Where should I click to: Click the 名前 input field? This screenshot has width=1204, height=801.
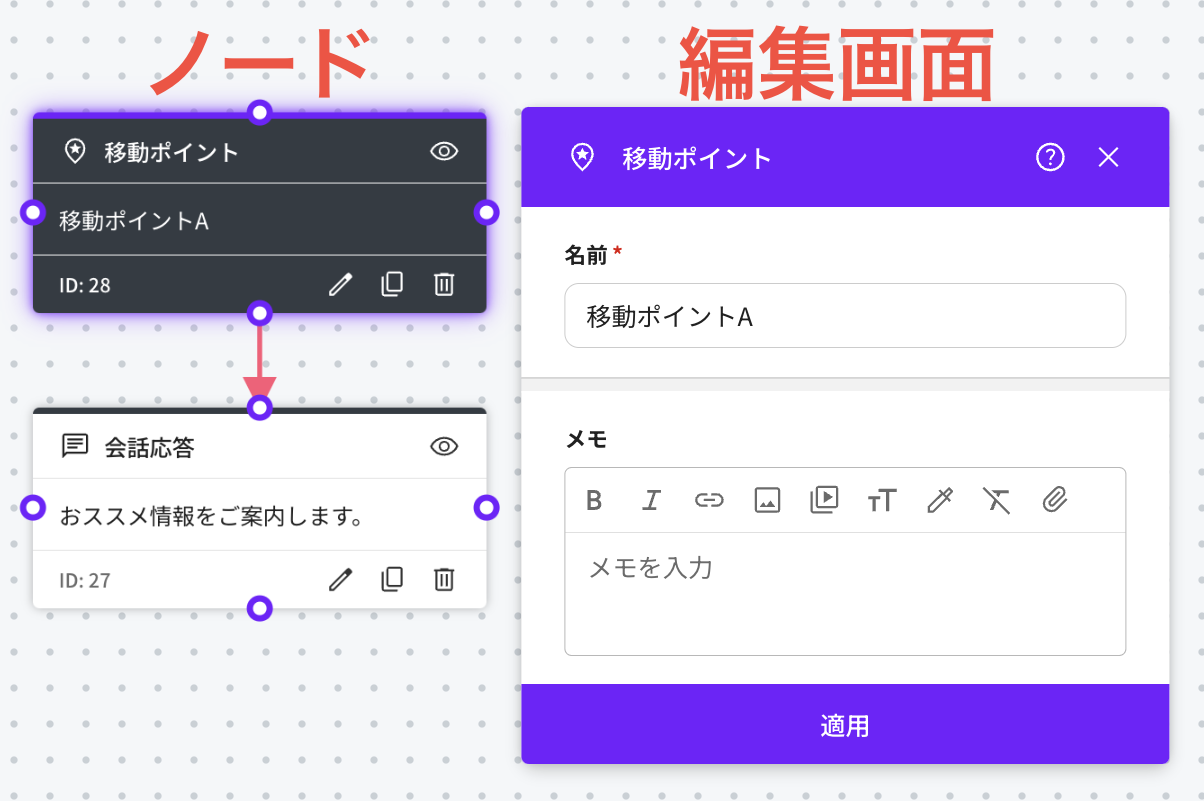[x=845, y=316]
